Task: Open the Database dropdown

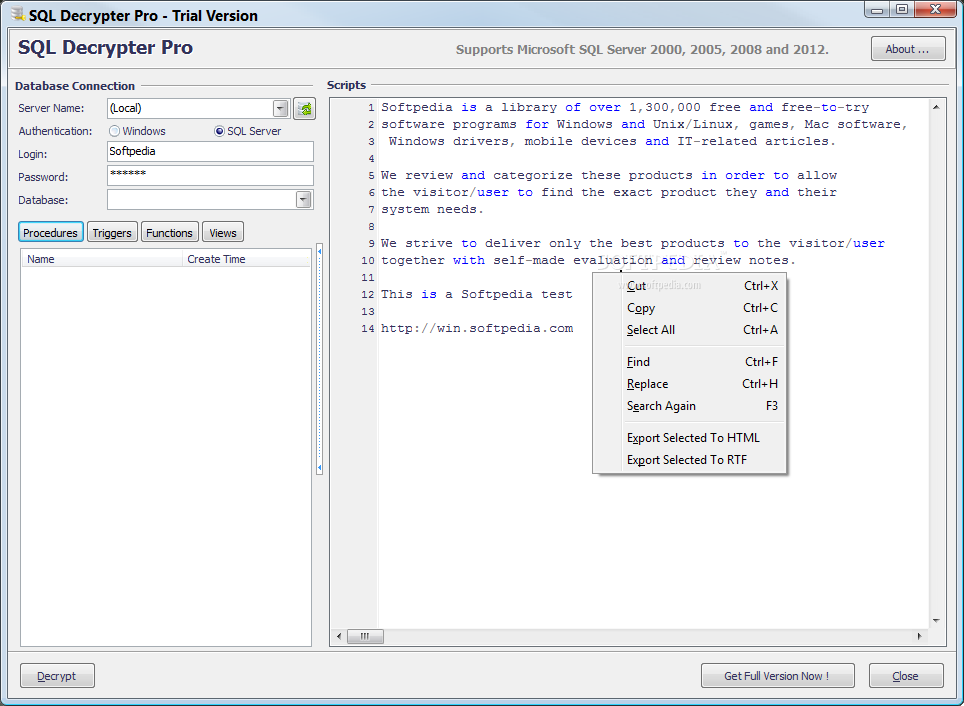Action: tap(304, 200)
